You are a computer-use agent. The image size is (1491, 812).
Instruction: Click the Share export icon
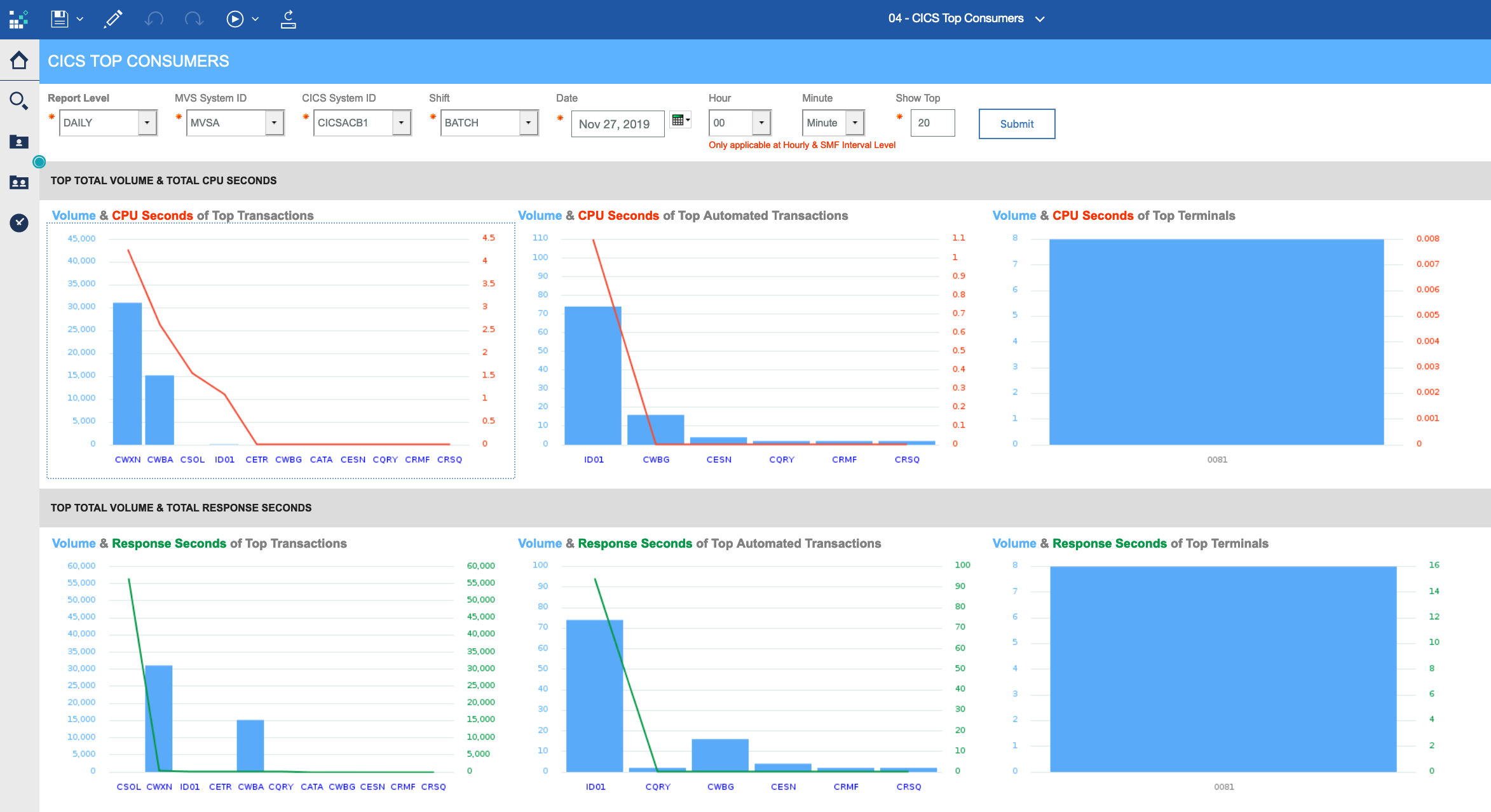pos(289,19)
